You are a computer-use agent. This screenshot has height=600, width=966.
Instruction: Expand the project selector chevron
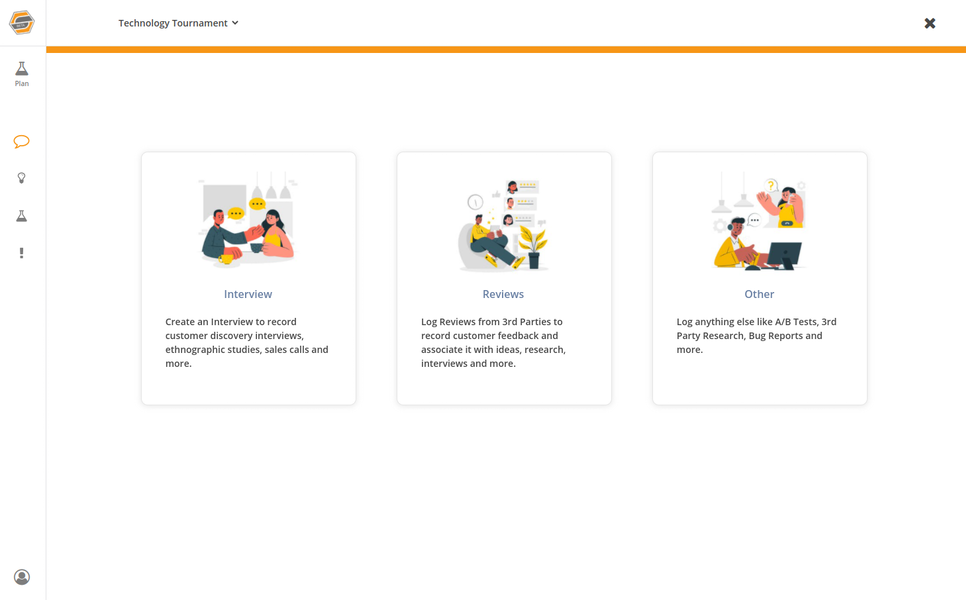click(x=236, y=23)
